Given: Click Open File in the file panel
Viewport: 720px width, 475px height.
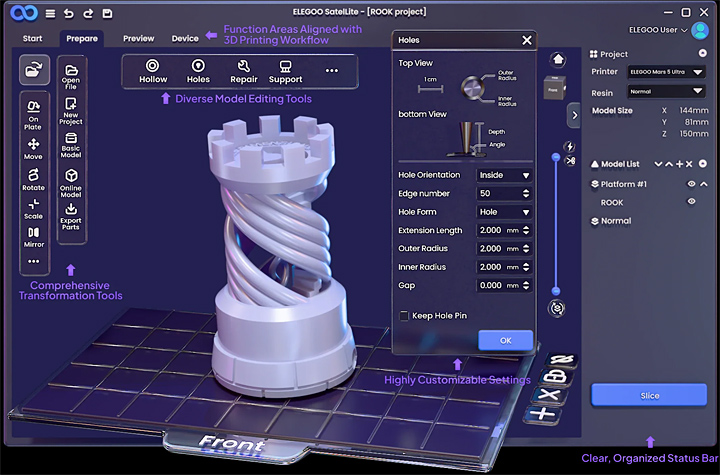Looking at the screenshot, I should (x=71, y=77).
